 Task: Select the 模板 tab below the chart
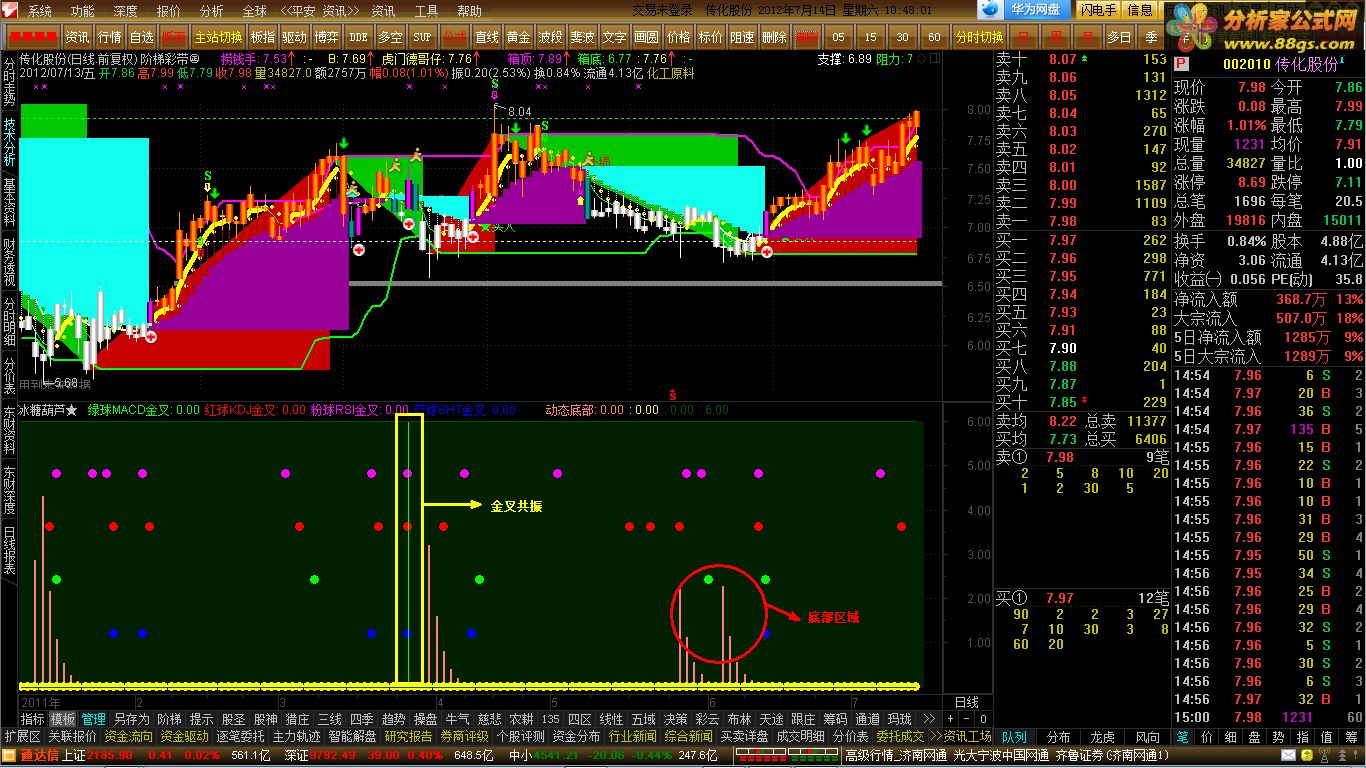pyautogui.click(x=63, y=719)
